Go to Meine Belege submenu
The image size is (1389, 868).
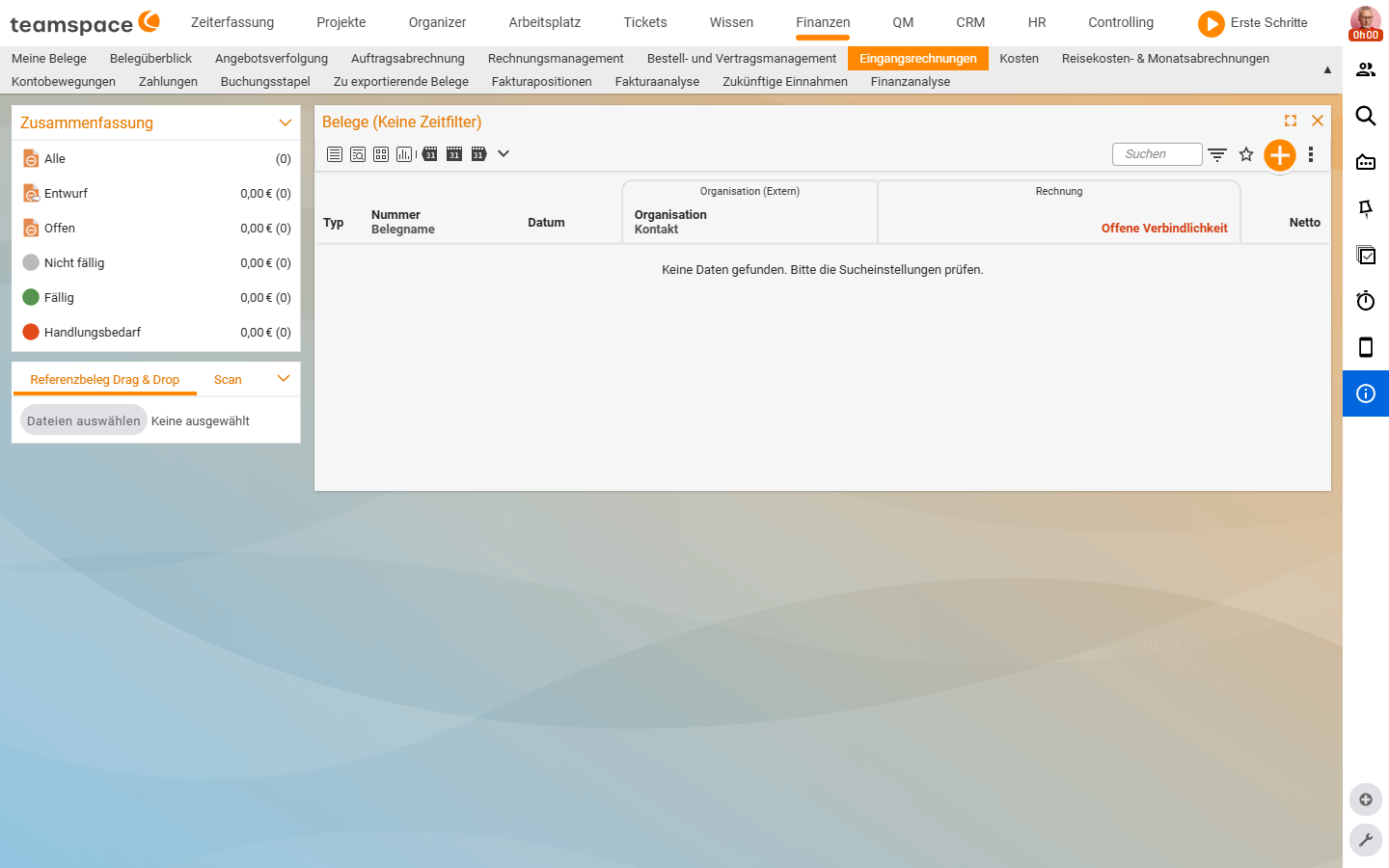click(x=49, y=58)
